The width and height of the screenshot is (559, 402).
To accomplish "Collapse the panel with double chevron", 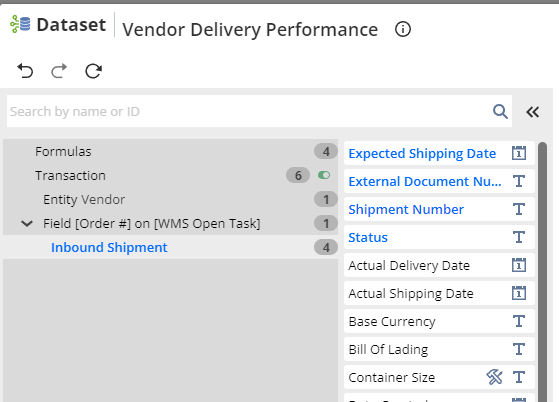I will (533, 112).
